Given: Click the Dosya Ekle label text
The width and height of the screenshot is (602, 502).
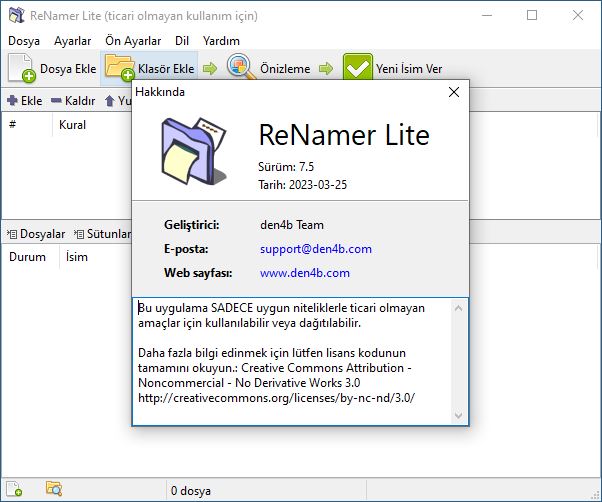Looking at the screenshot, I should pos(68,69).
